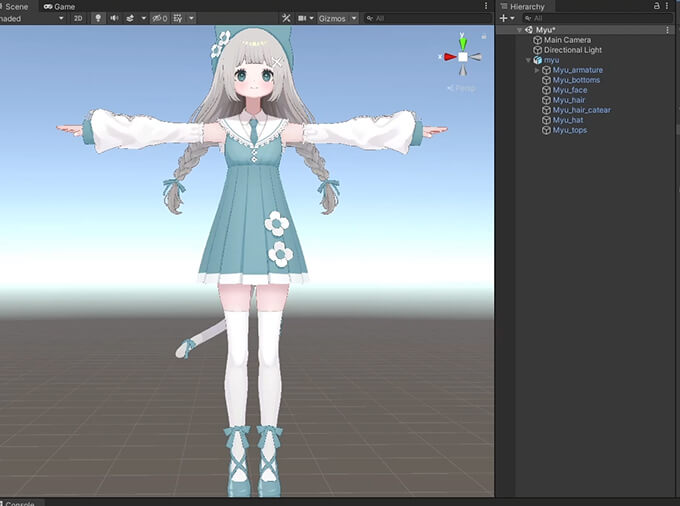This screenshot has height=506, width=680.
Task: Toggle the Persp projection label
Action: pyautogui.click(x=462, y=88)
